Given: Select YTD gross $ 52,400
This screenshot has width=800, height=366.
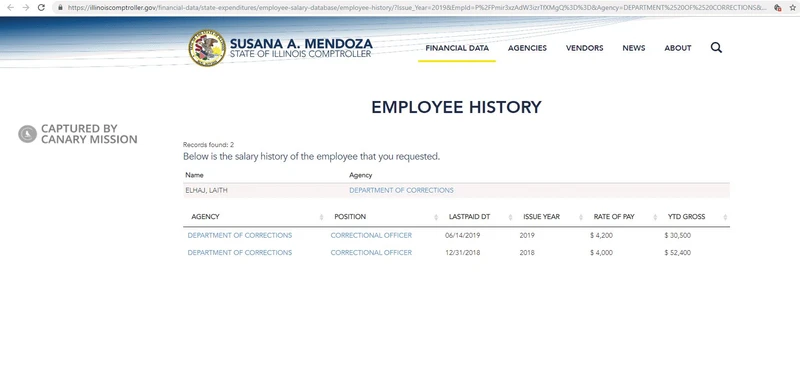Looking at the screenshot, I should [x=678, y=253].
